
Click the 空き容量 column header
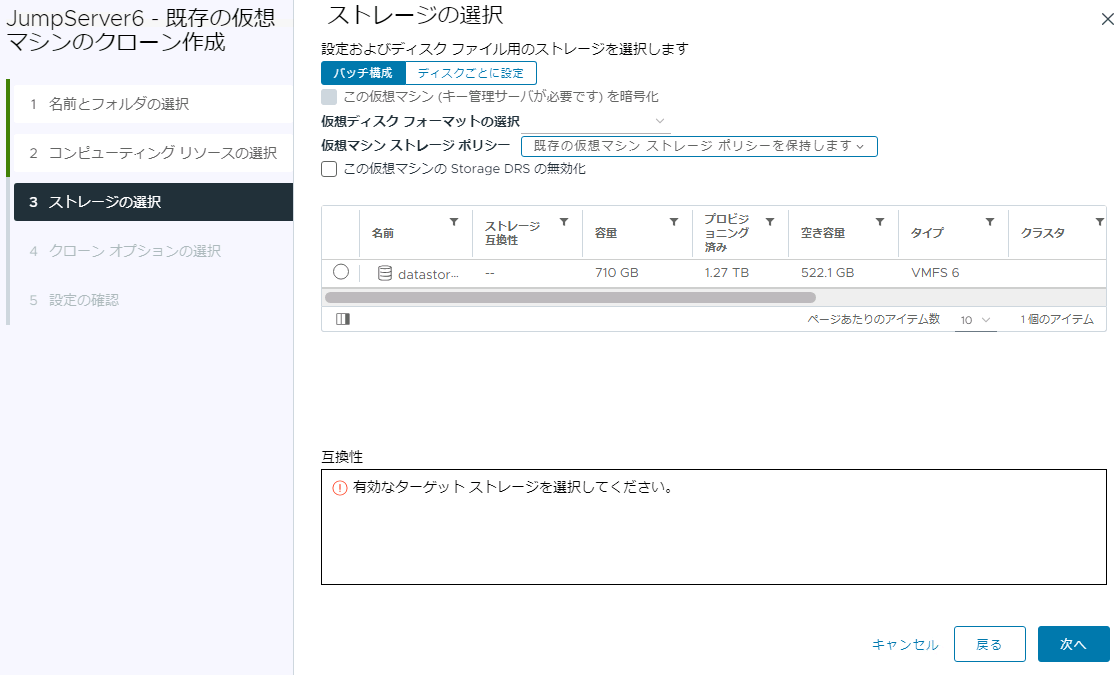[x=823, y=233]
